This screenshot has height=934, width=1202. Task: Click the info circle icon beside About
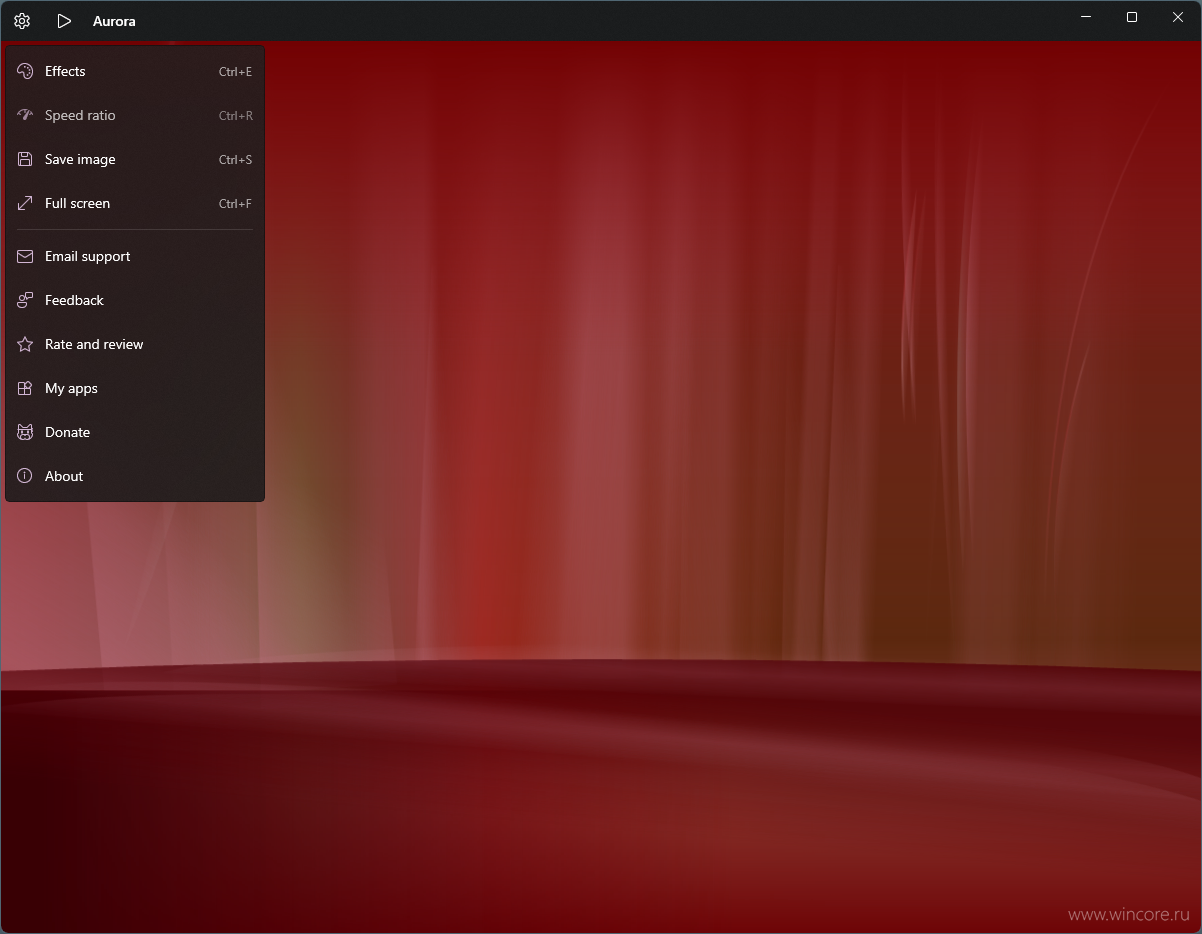coord(25,476)
